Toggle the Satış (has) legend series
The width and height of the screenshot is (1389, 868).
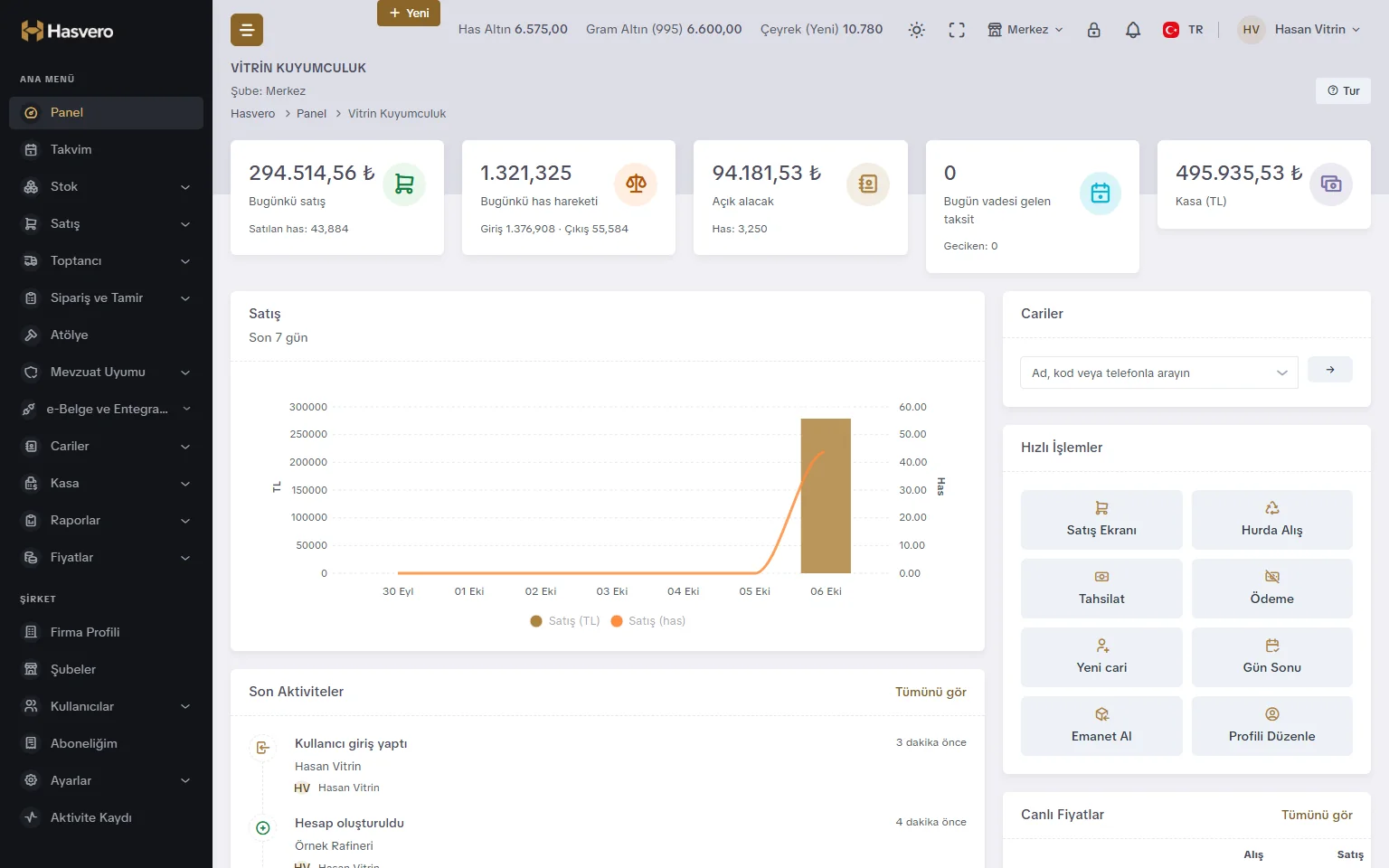(648, 621)
